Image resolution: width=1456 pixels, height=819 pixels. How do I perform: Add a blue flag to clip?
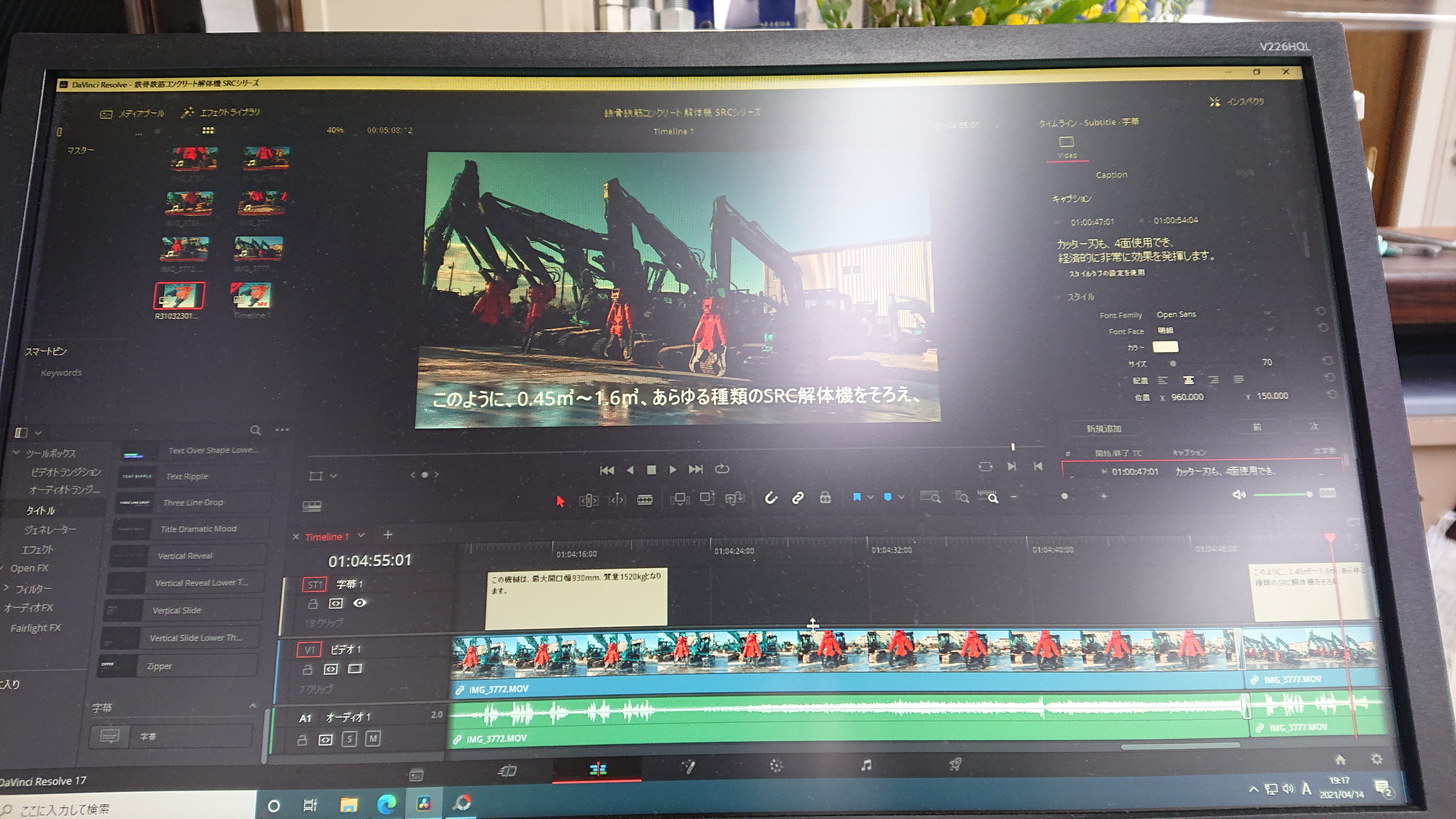coord(857,497)
